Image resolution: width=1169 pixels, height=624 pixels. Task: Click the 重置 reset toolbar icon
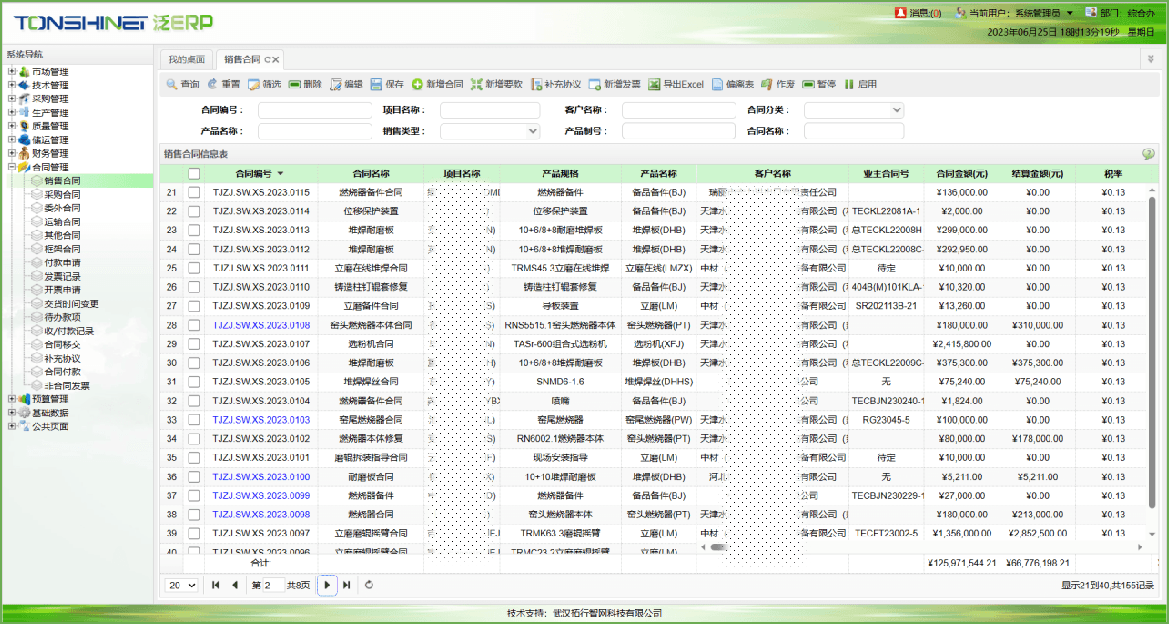coord(213,85)
